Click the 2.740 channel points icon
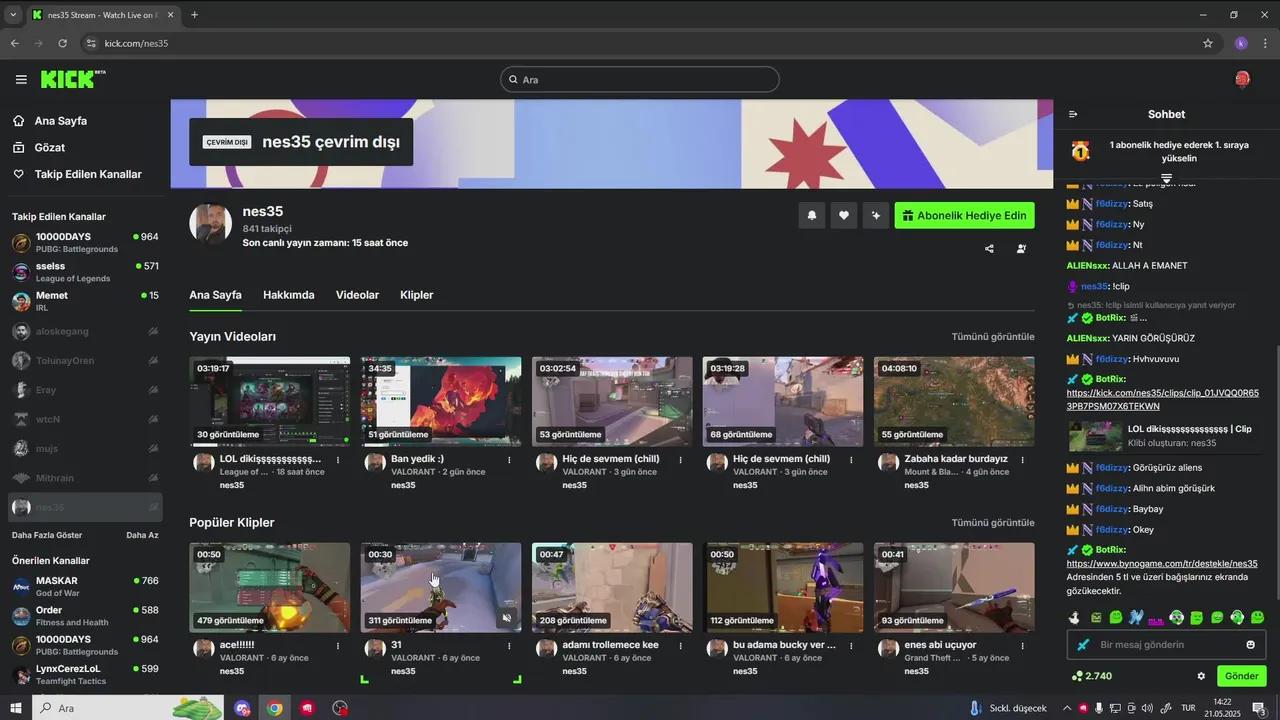1280x720 pixels. pos(1077,676)
